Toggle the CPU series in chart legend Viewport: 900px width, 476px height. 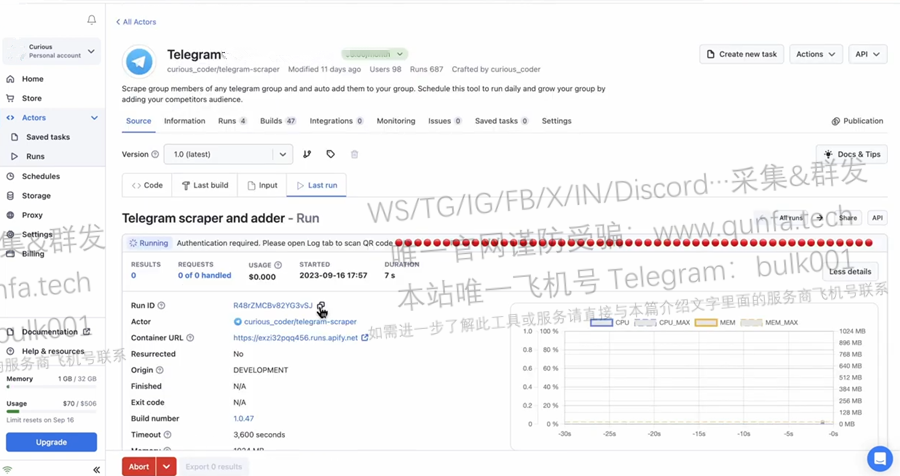610,323
